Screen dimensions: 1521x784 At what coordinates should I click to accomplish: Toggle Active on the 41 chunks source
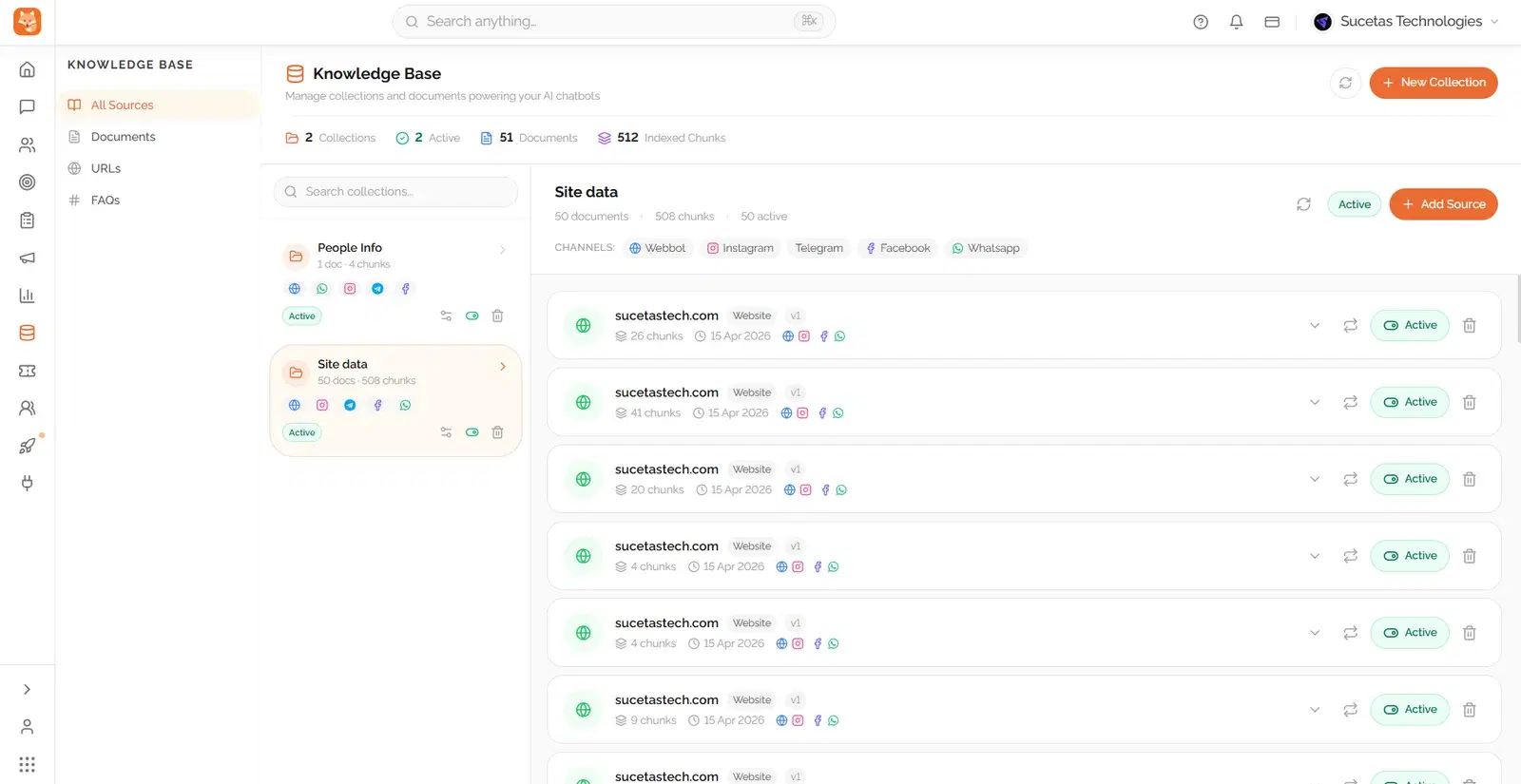(1410, 402)
